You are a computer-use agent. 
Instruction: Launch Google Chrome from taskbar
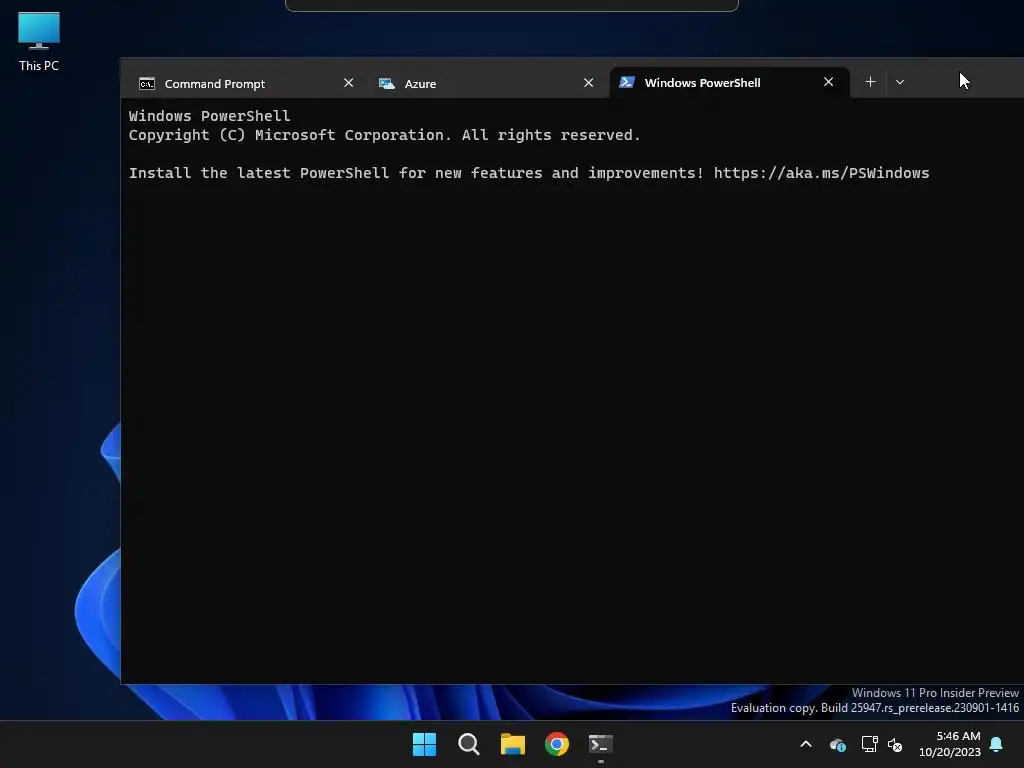point(556,744)
